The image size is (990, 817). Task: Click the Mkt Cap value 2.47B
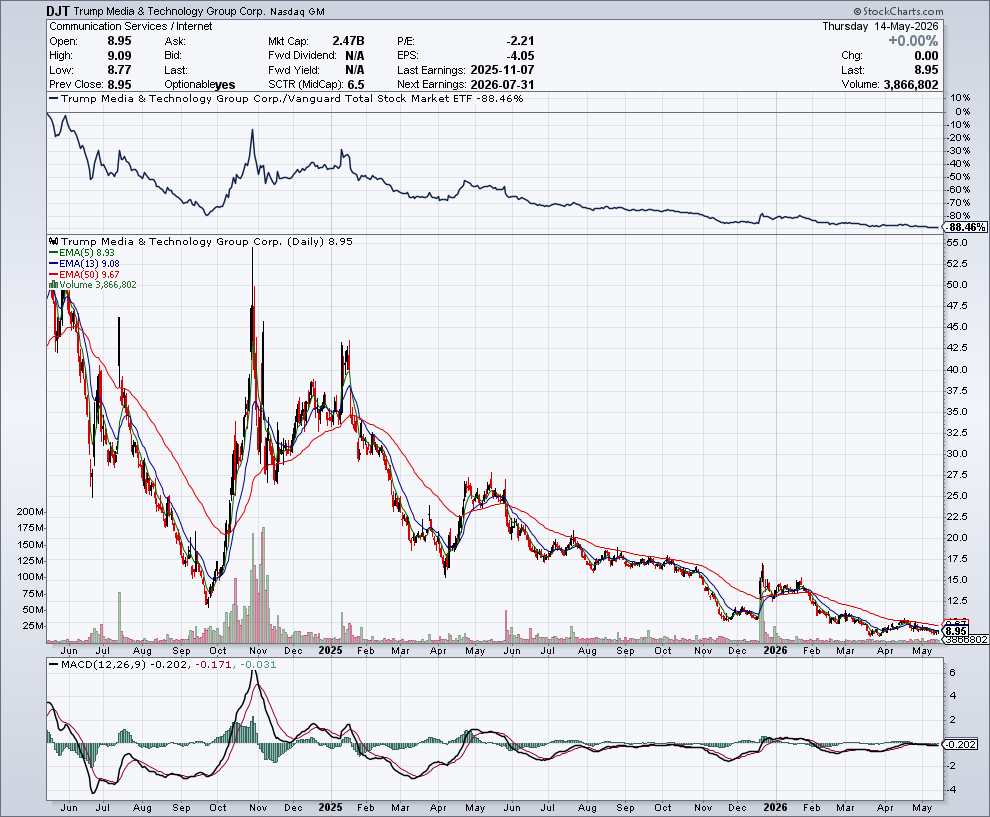coord(349,41)
